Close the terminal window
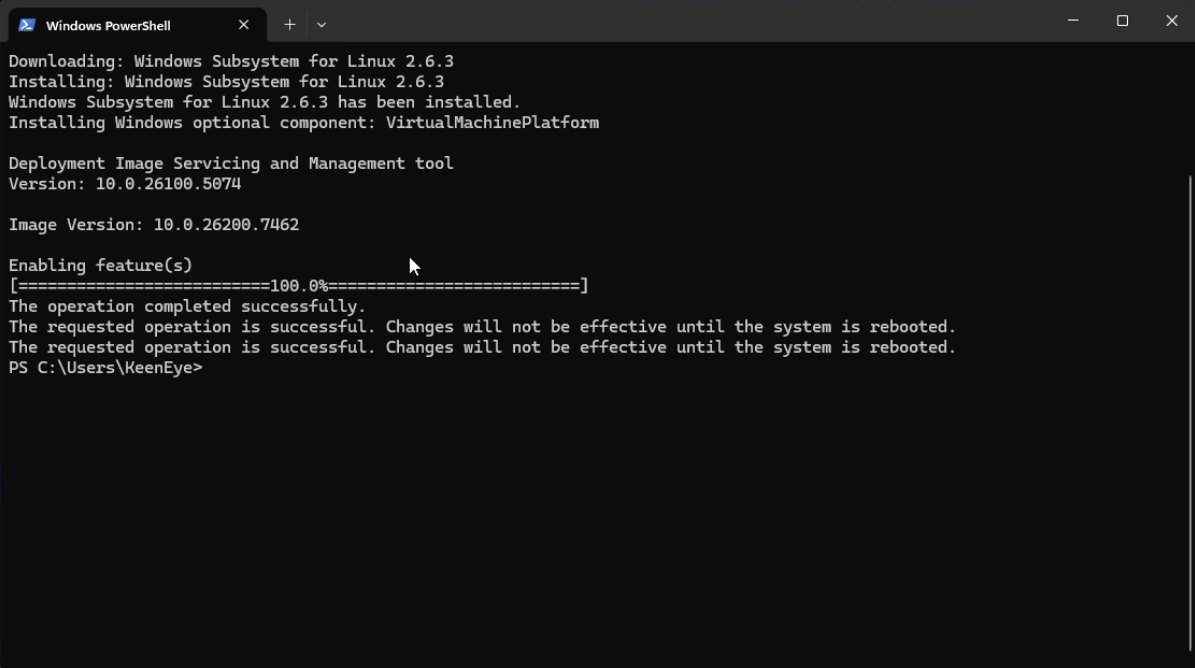1195x668 pixels. coord(1171,21)
